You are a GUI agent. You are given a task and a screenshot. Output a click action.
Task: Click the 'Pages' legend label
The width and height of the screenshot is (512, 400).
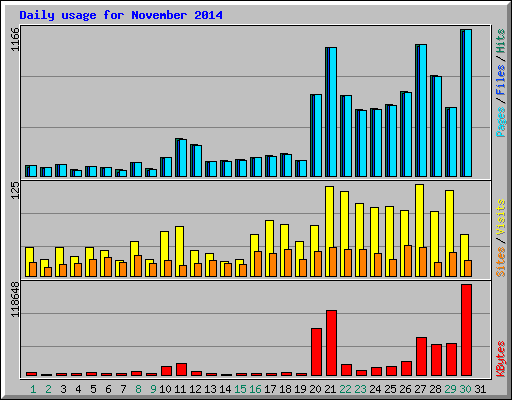point(500,122)
